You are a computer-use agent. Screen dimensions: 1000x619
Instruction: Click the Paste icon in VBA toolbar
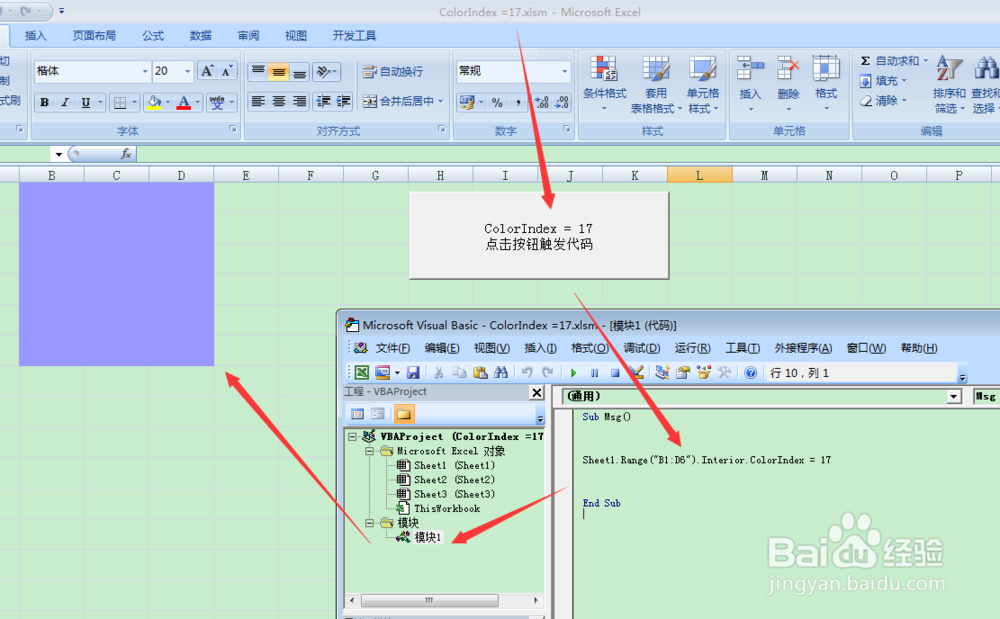(480, 372)
